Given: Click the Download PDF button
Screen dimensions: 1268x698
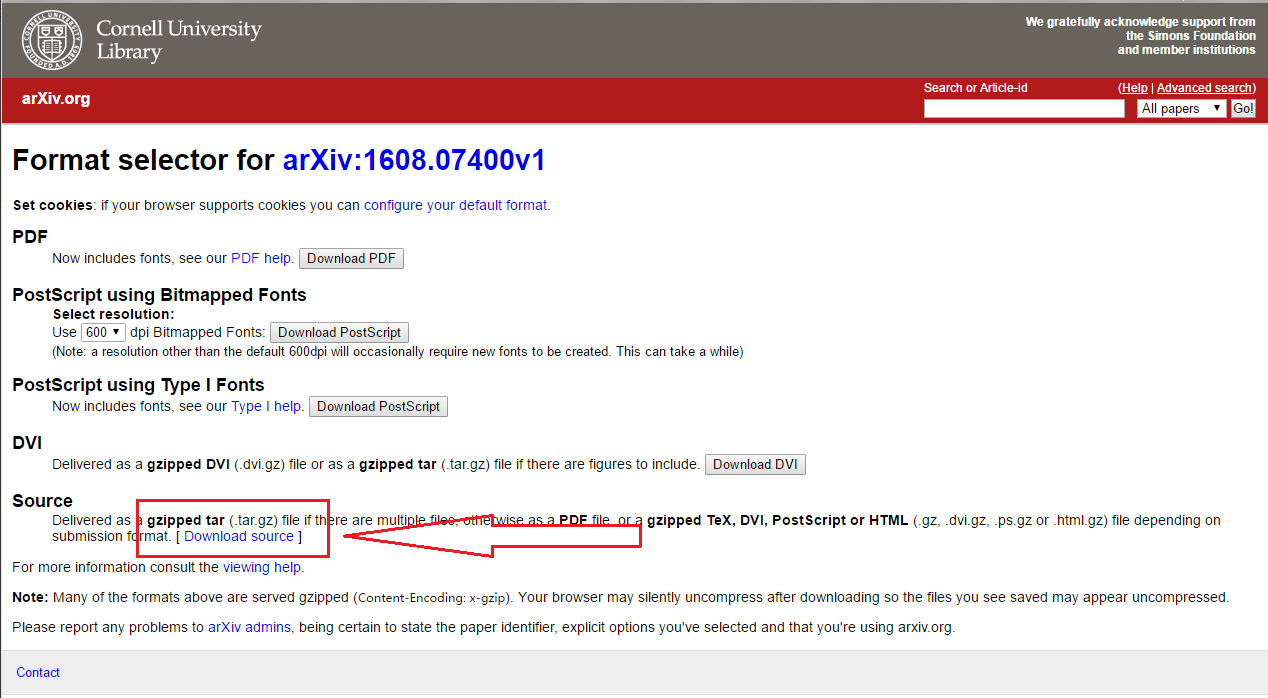Looking at the screenshot, I should [x=351, y=258].
